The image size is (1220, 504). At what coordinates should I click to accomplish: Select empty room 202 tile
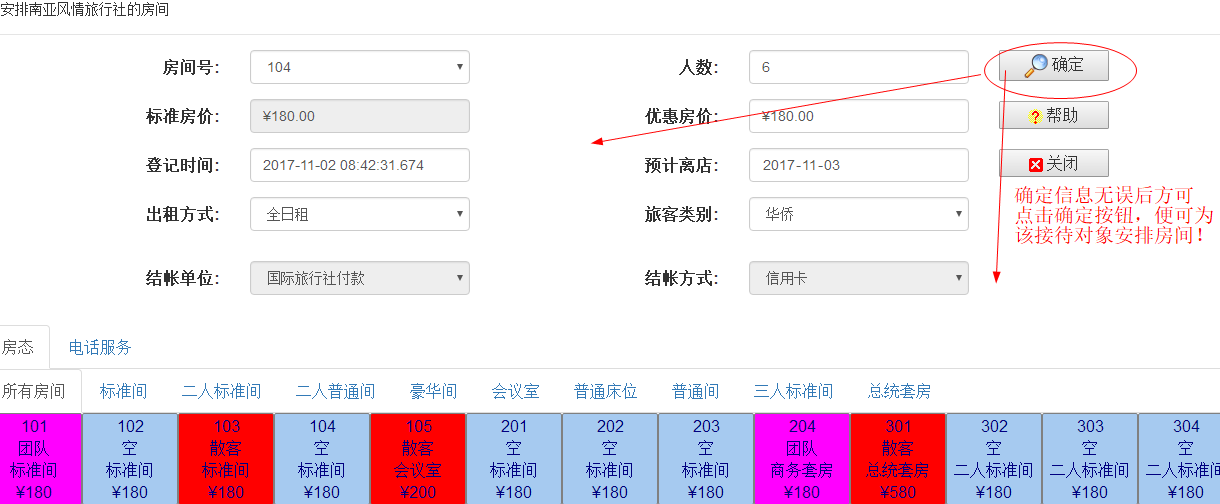point(611,459)
